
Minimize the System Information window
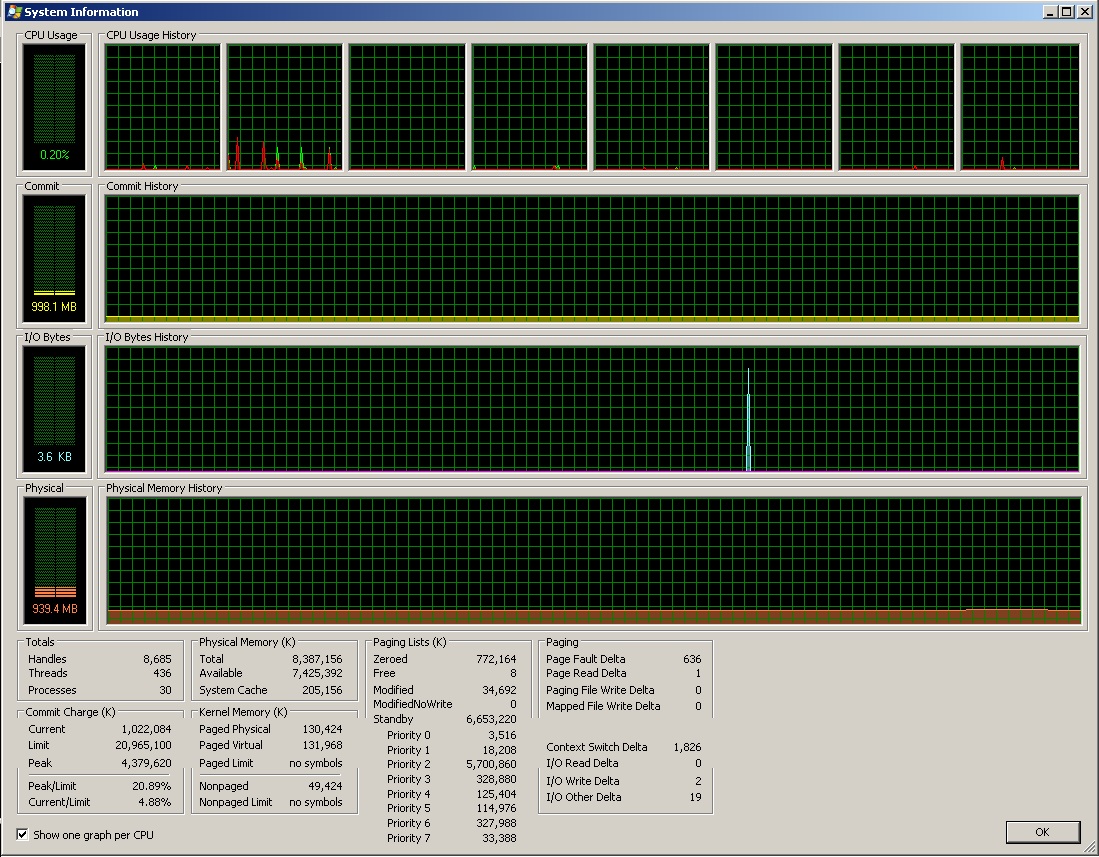click(1050, 12)
